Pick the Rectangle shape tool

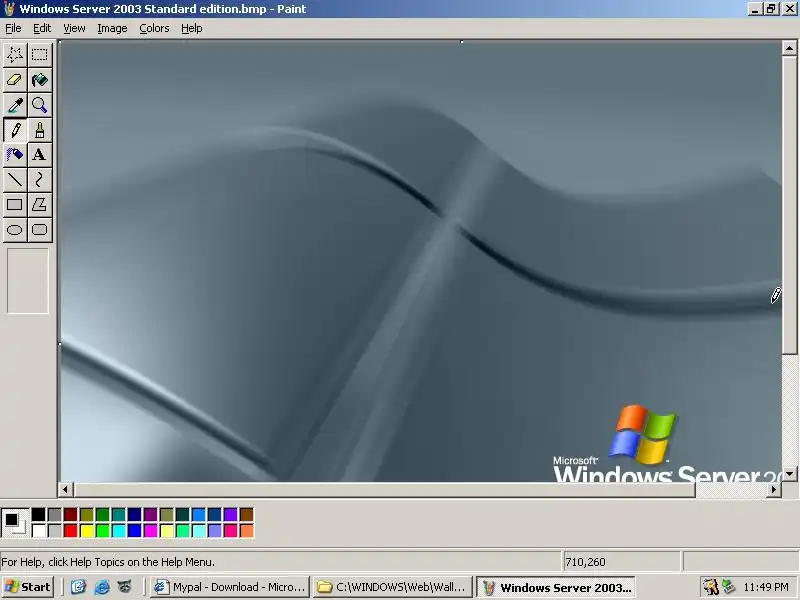pos(15,205)
